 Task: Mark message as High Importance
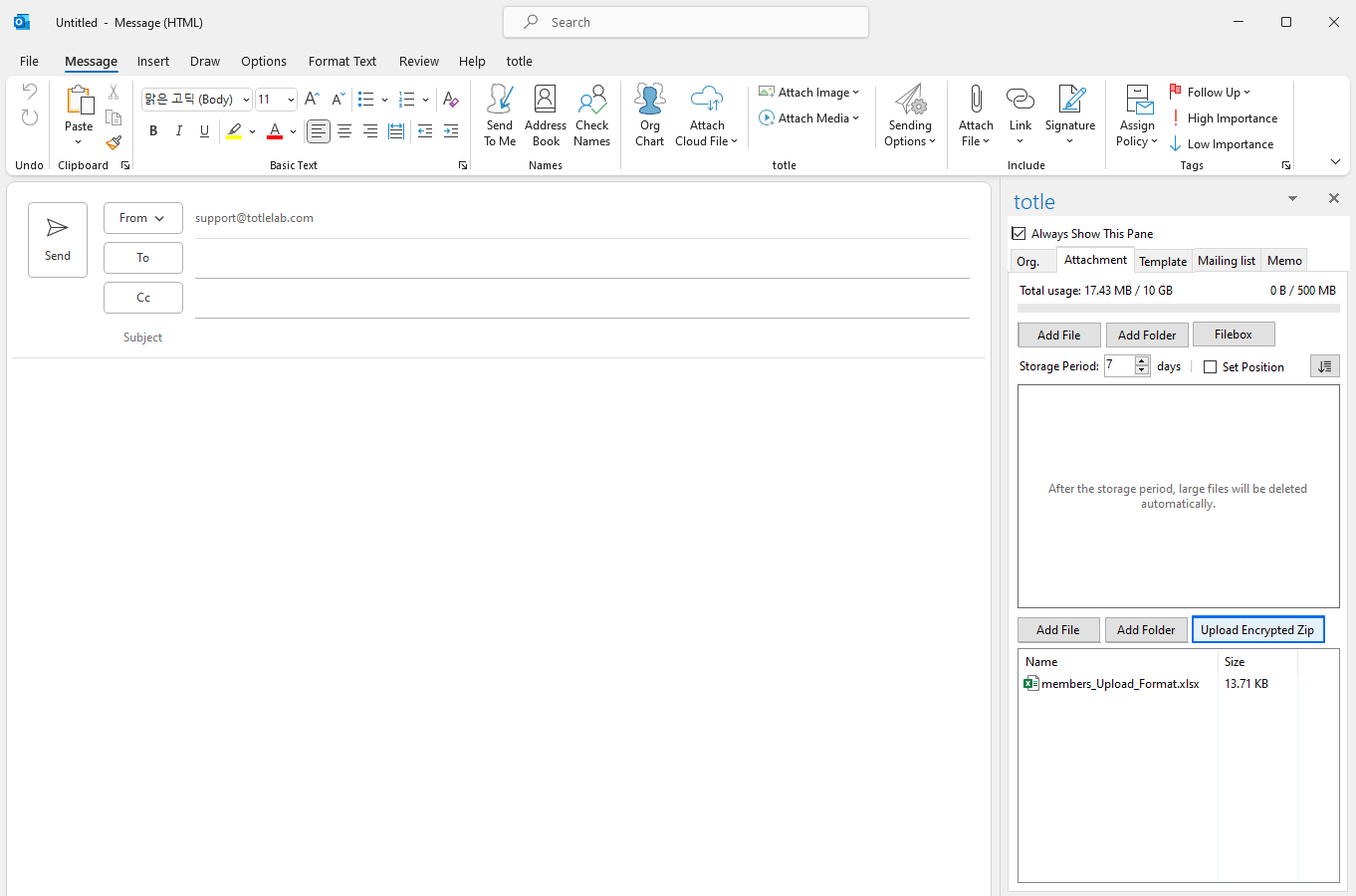pos(1224,117)
